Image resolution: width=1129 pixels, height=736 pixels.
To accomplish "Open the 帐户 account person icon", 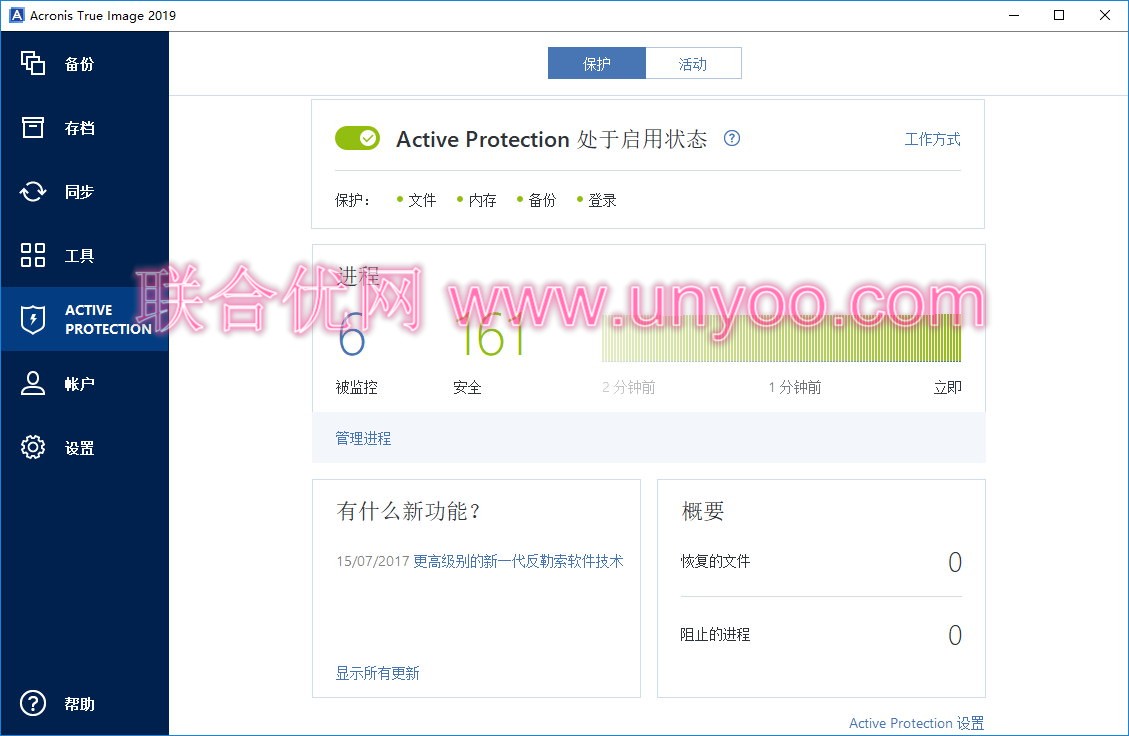I will 32,383.
